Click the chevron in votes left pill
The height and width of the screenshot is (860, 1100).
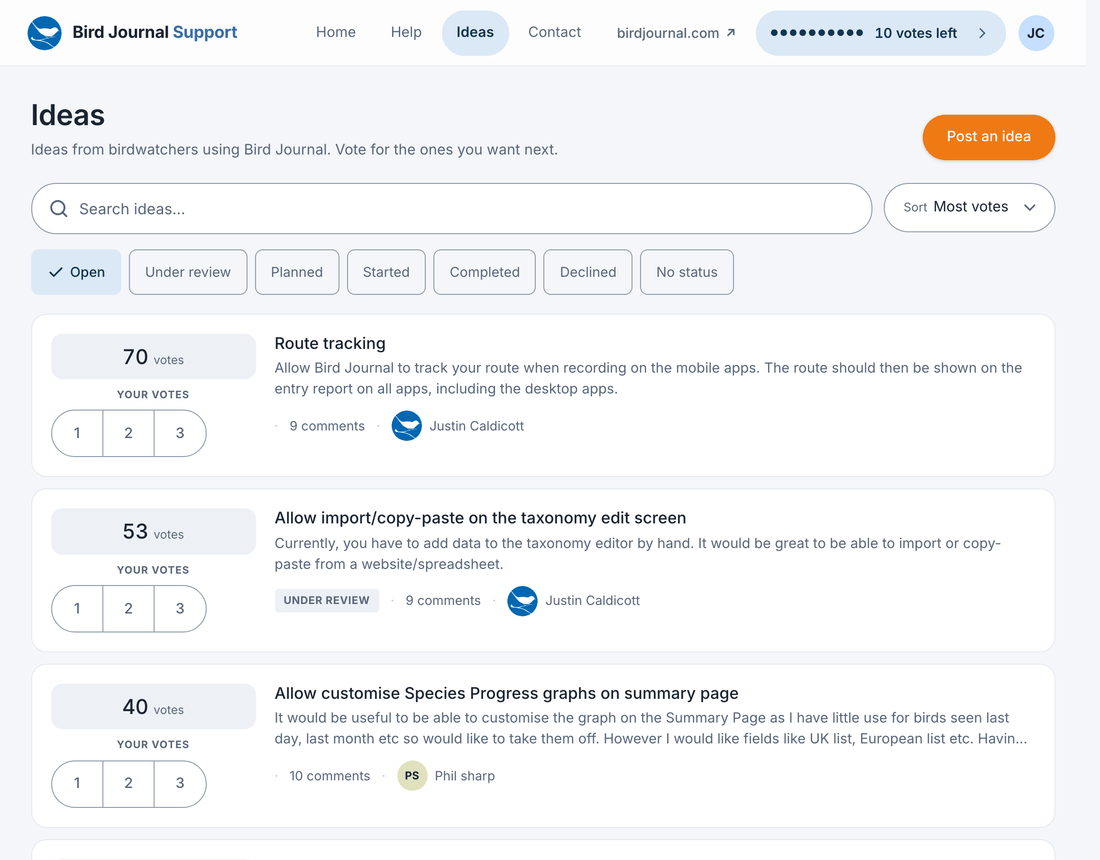tap(981, 33)
